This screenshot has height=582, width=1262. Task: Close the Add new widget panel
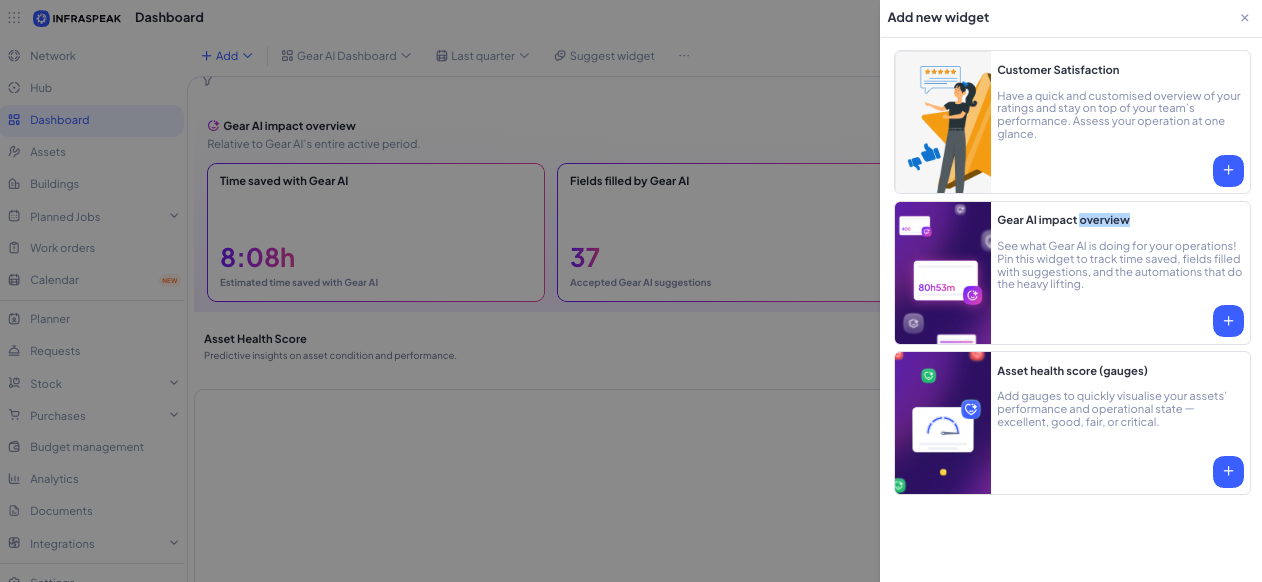coord(1244,18)
